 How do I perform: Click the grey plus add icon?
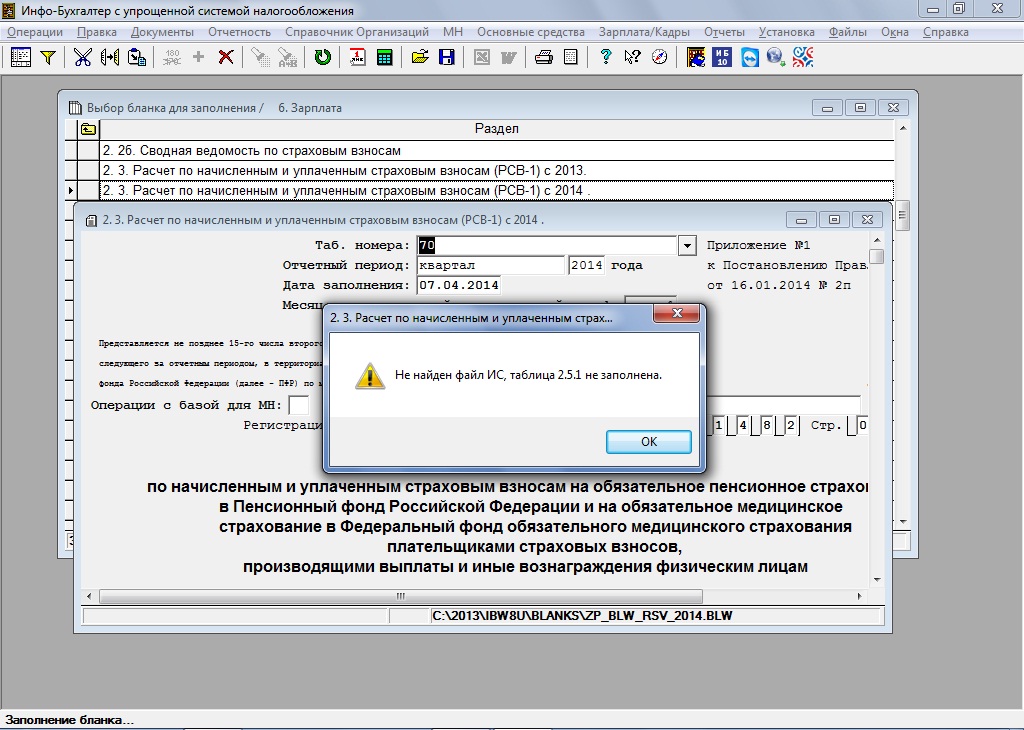tap(199, 57)
